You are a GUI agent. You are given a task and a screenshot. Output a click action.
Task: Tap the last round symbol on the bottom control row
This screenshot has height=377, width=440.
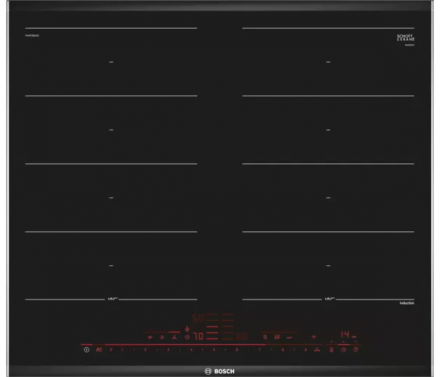pos(356,350)
